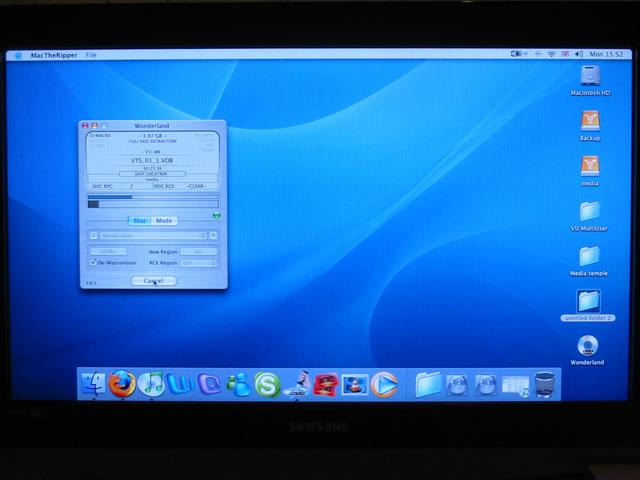Click the VTS_01_1.VOB filename text

152,160
